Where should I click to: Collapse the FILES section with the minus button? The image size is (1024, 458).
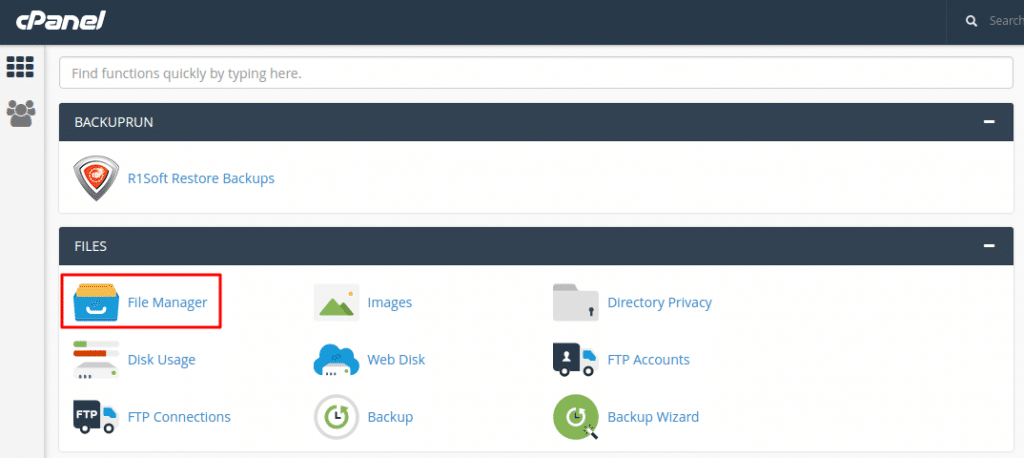tap(989, 246)
